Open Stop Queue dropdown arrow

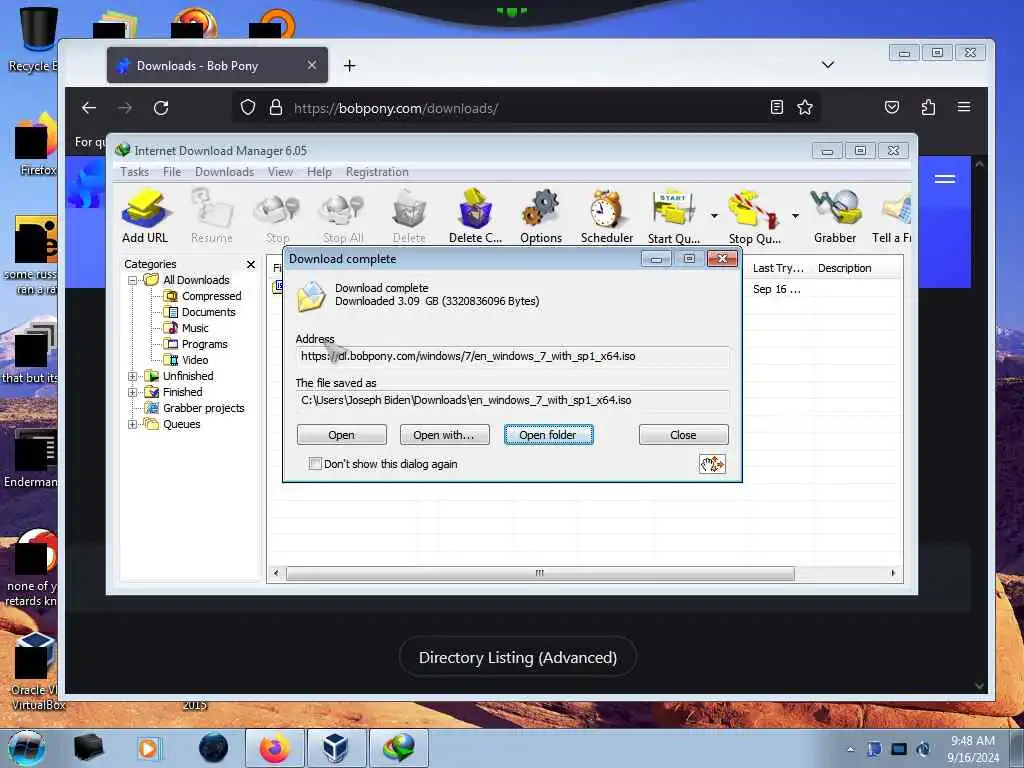tap(795, 216)
